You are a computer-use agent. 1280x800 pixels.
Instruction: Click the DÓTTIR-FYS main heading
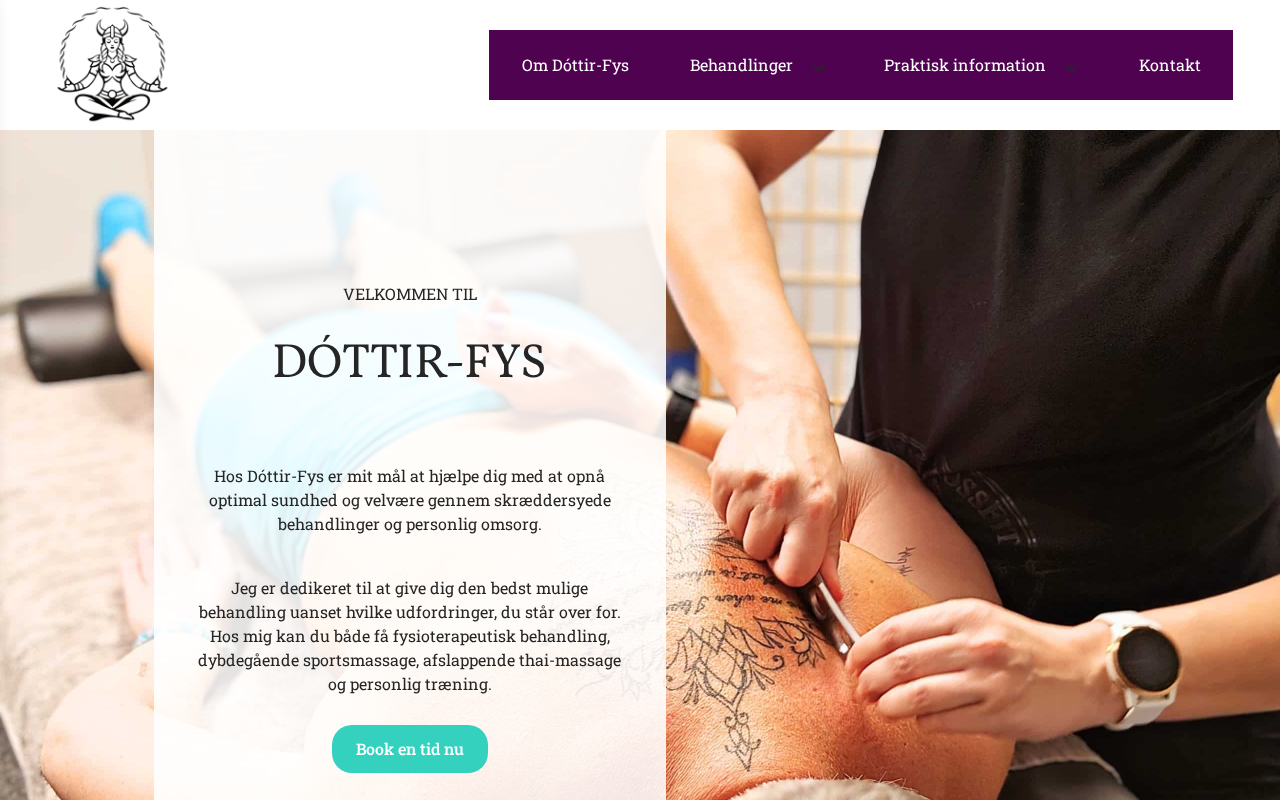coord(410,361)
